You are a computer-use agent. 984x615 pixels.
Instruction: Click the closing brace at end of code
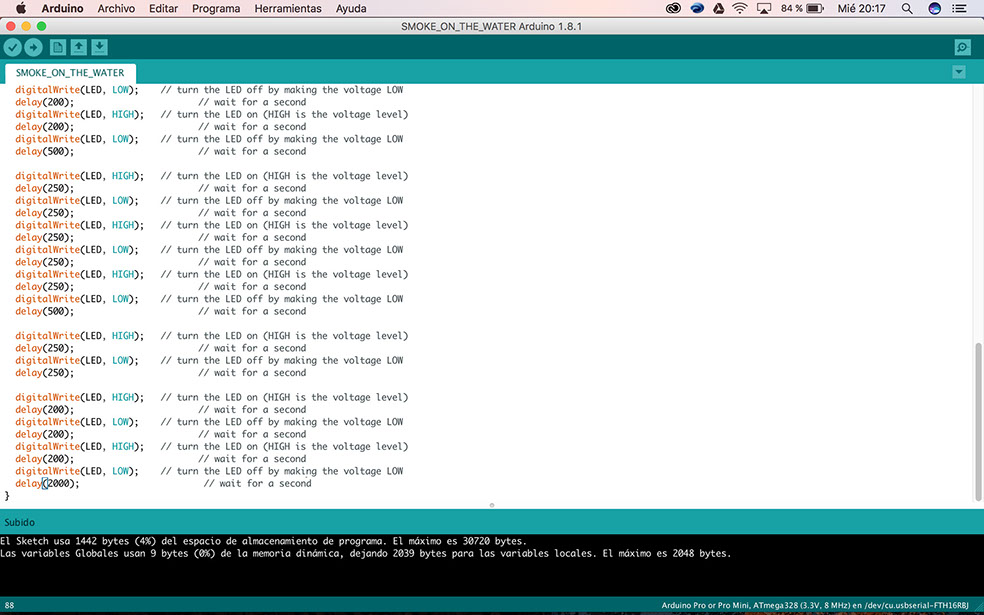click(x=8, y=496)
